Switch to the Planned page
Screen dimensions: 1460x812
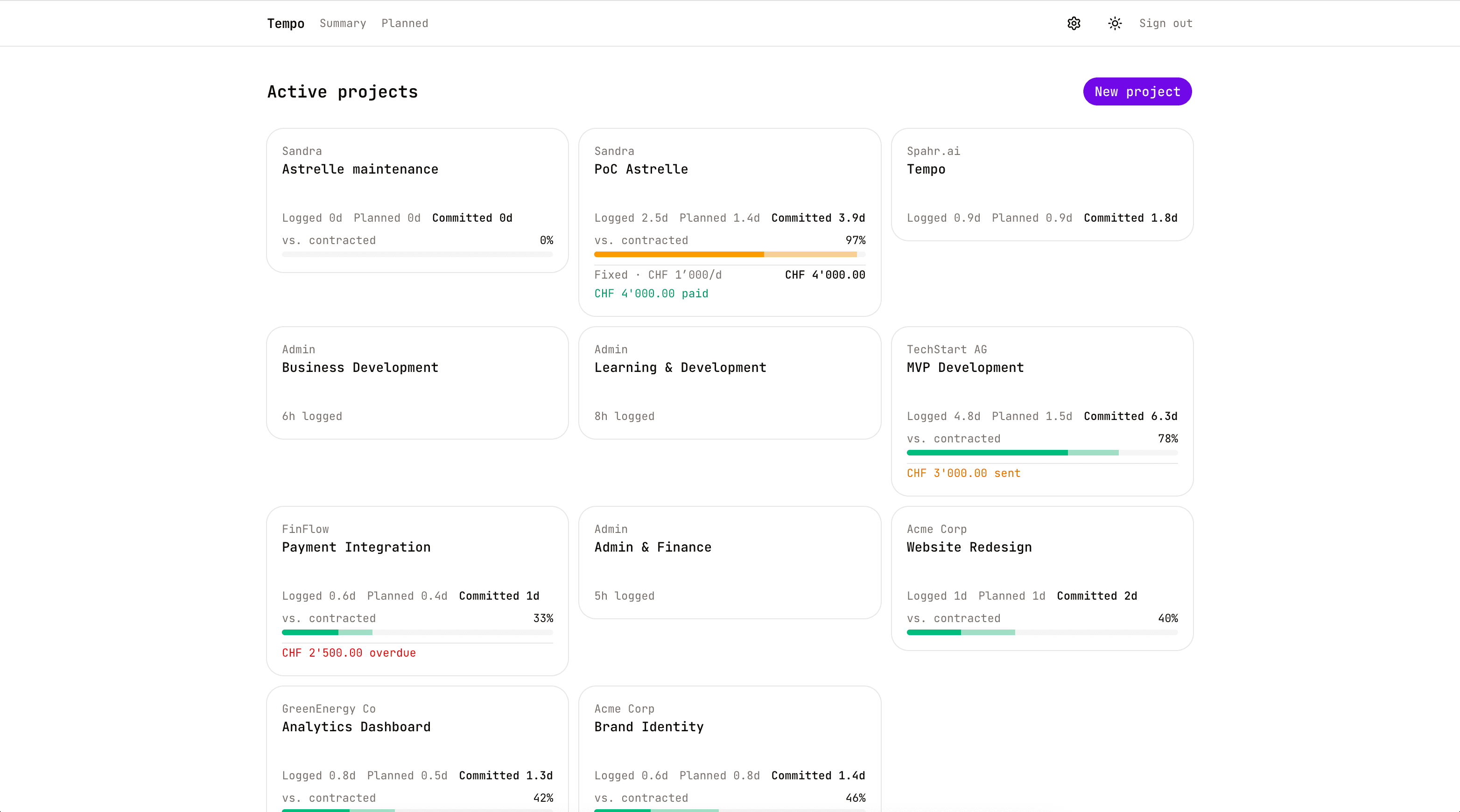[405, 23]
